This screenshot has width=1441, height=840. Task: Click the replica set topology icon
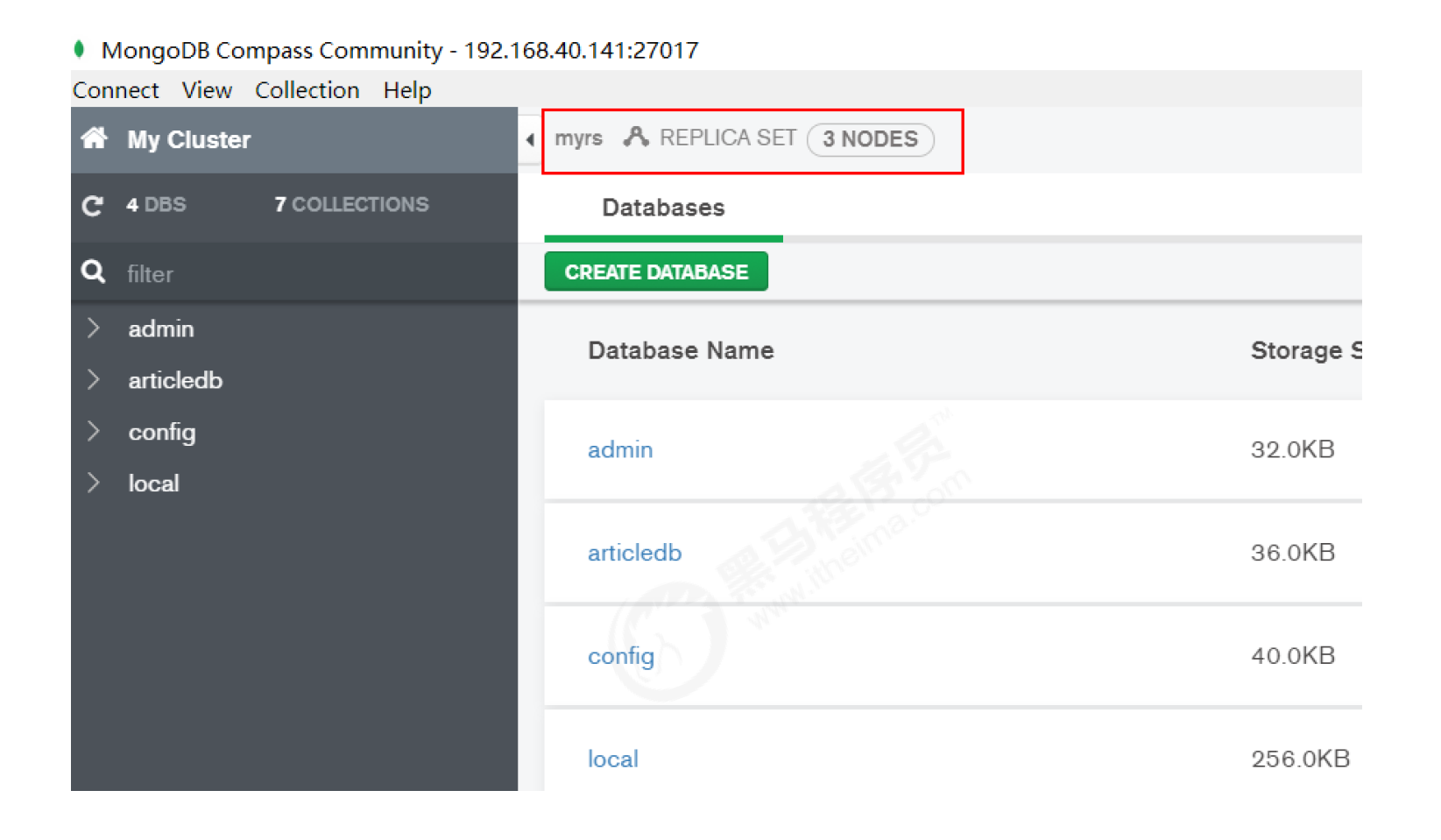coord(635,138)
